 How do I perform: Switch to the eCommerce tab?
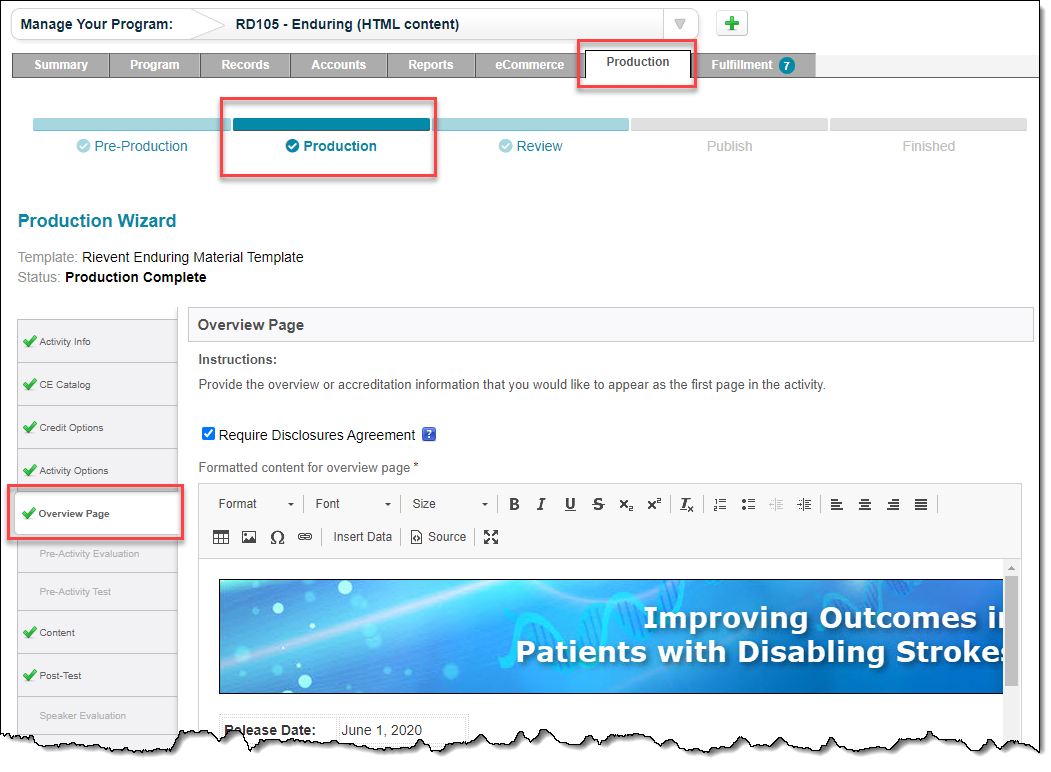pyautogui.click(x=530, y=65)
